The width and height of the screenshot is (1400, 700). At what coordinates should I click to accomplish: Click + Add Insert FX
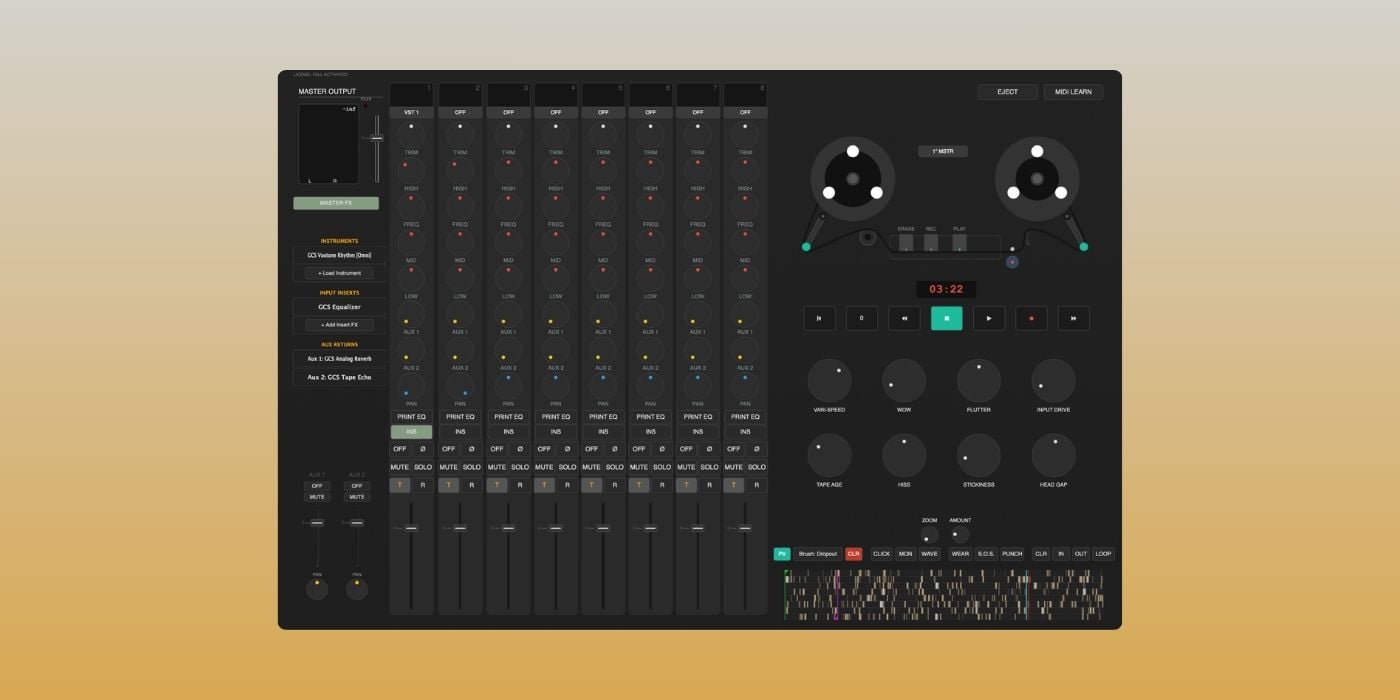(339, 325)
